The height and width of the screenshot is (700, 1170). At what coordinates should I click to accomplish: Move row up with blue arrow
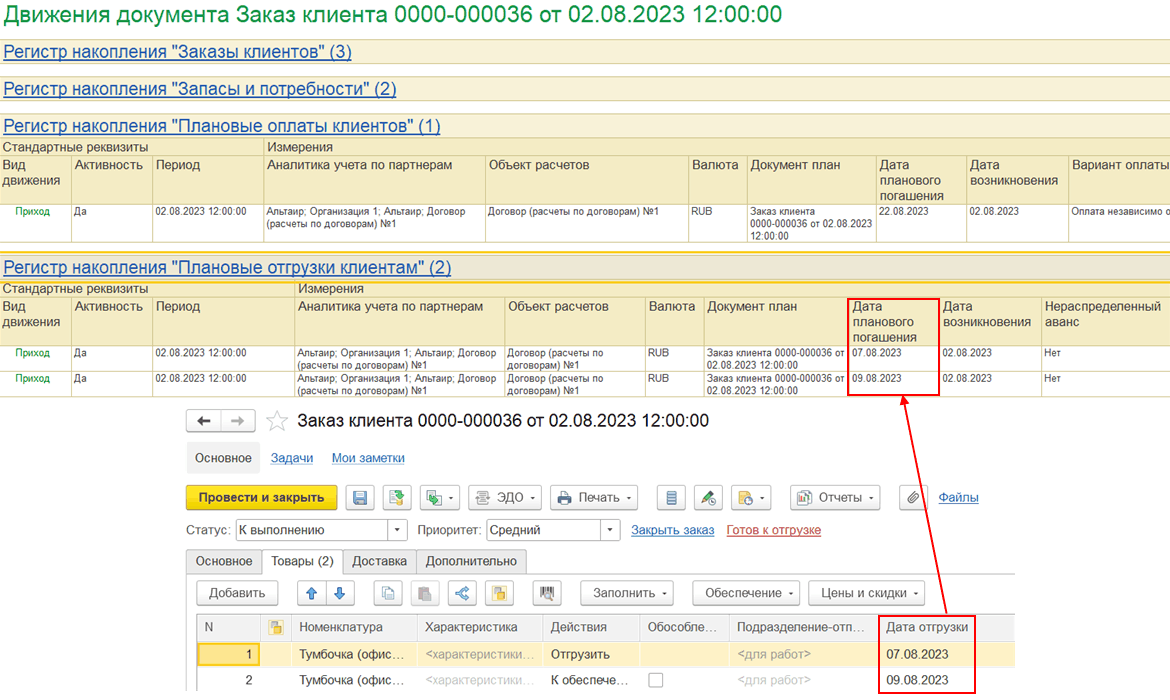(312, 593)
